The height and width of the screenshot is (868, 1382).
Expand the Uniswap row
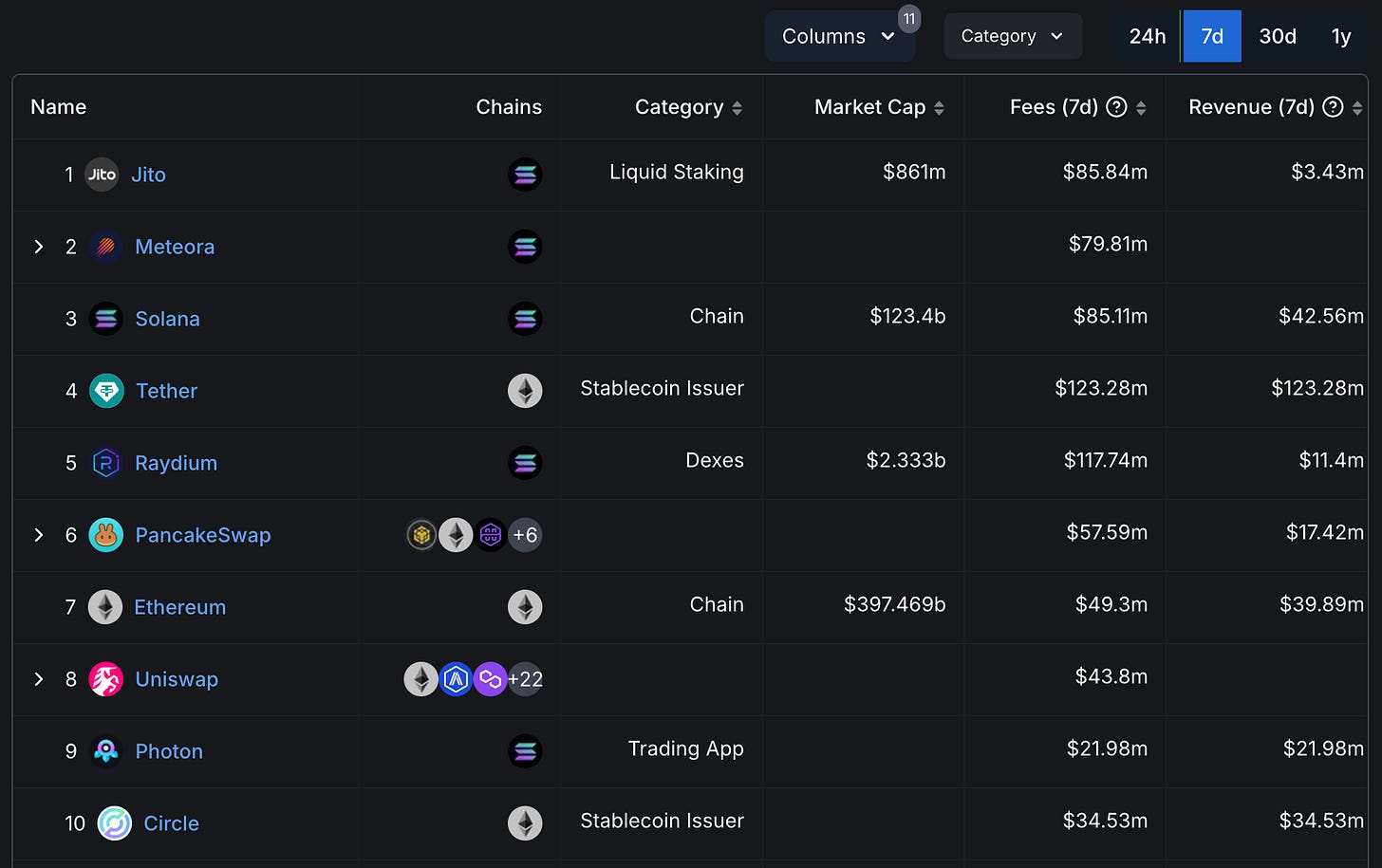point(39,679)
